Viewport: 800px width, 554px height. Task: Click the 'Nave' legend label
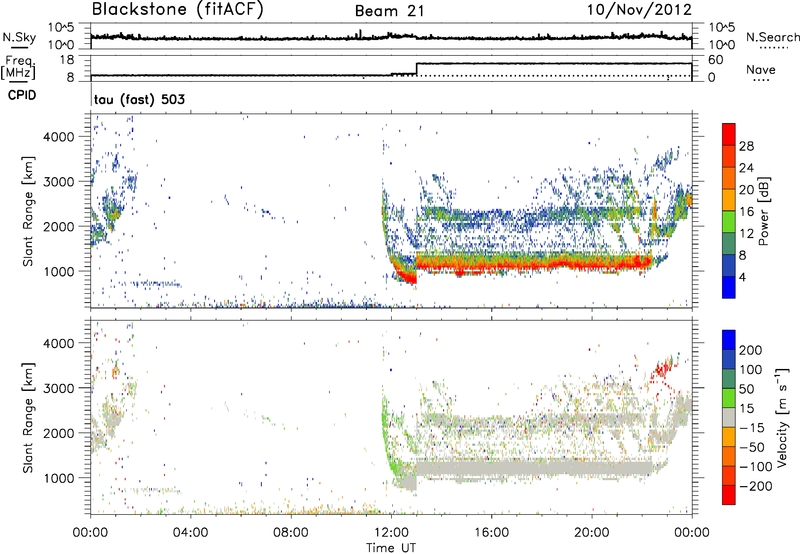tap(761, 70)
